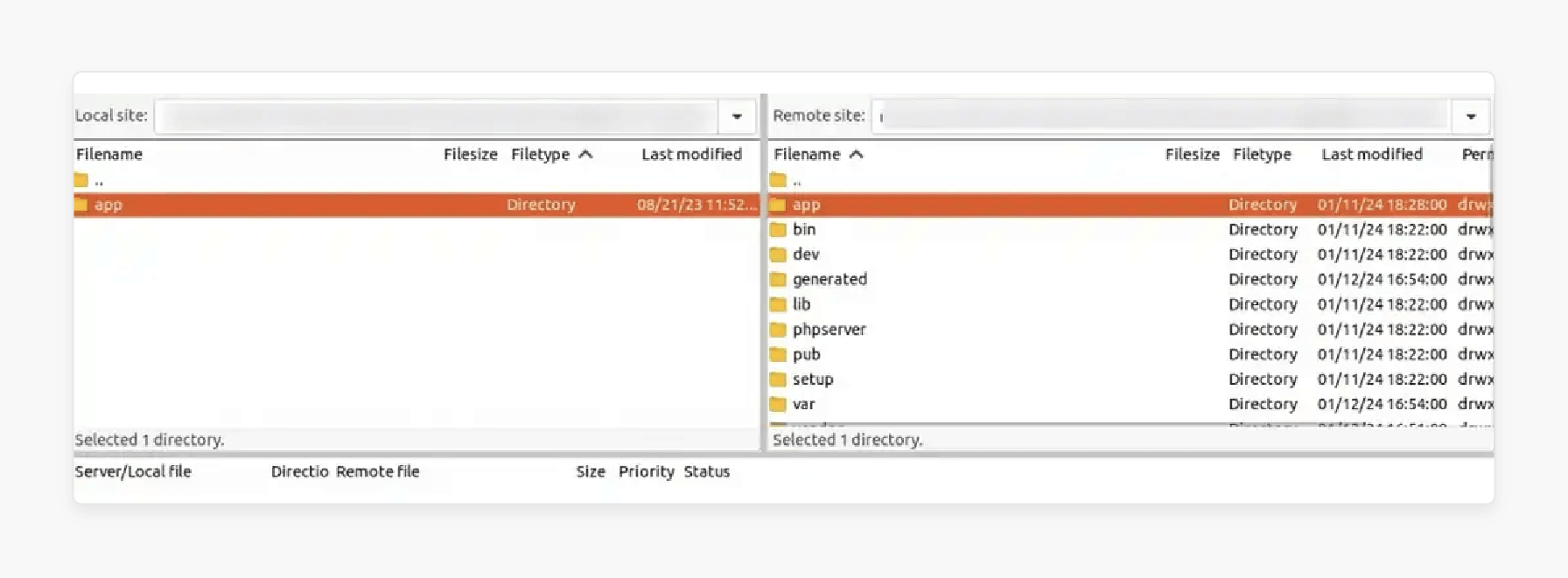The image size is (1568, 578).
Task: Sort remote list by Filetype column
Action: point(1262,155)
